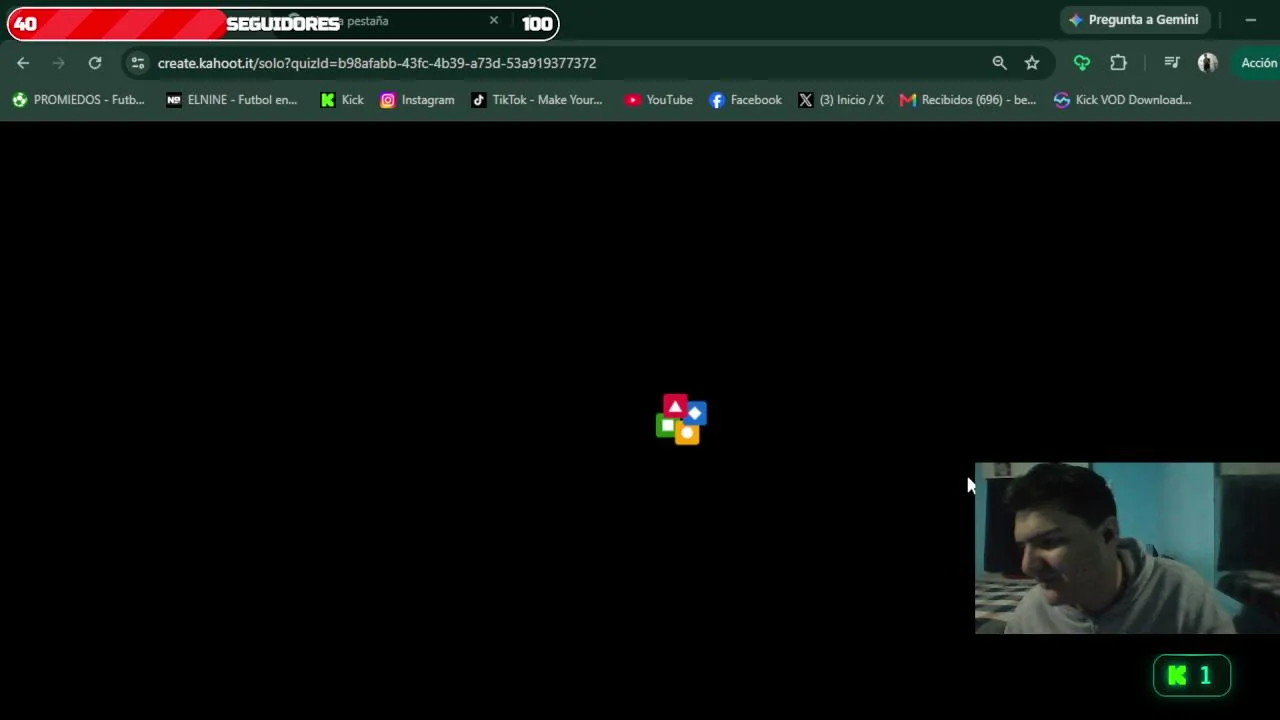Click the Seguidores follower goal bar

283,24
